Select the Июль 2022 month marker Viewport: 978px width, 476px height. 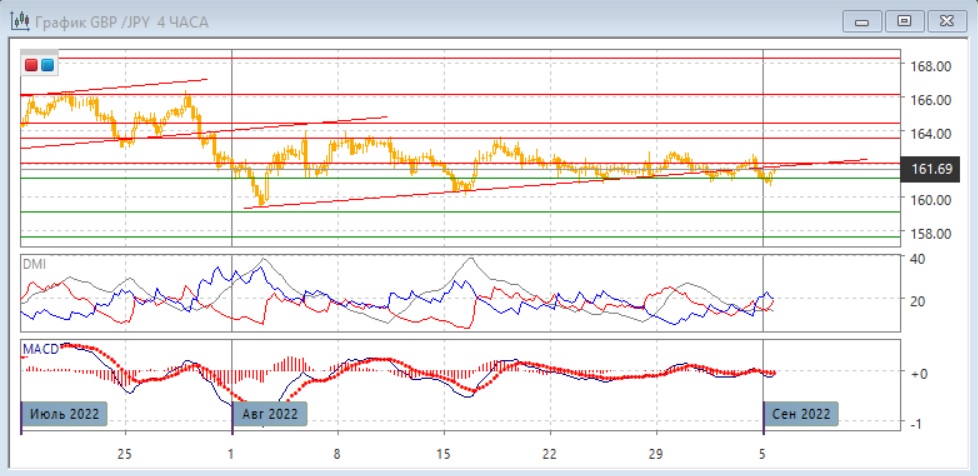[x=64, y=413]
